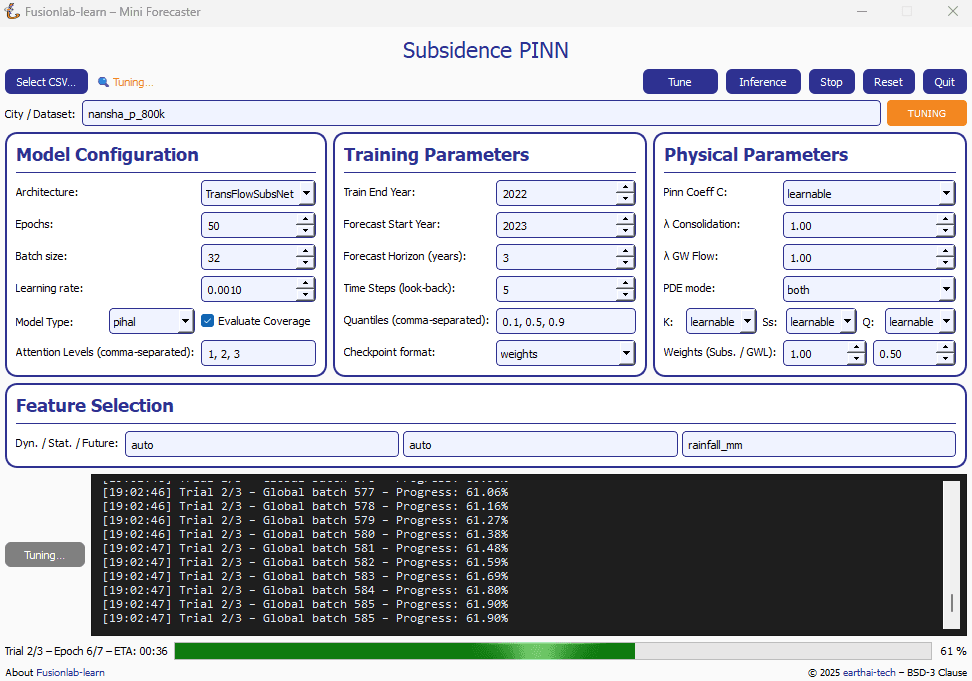The height and width of the screenshot is (681, 972).
Task: Open the Fusionlab-learn about link
Action: (70, 672)
